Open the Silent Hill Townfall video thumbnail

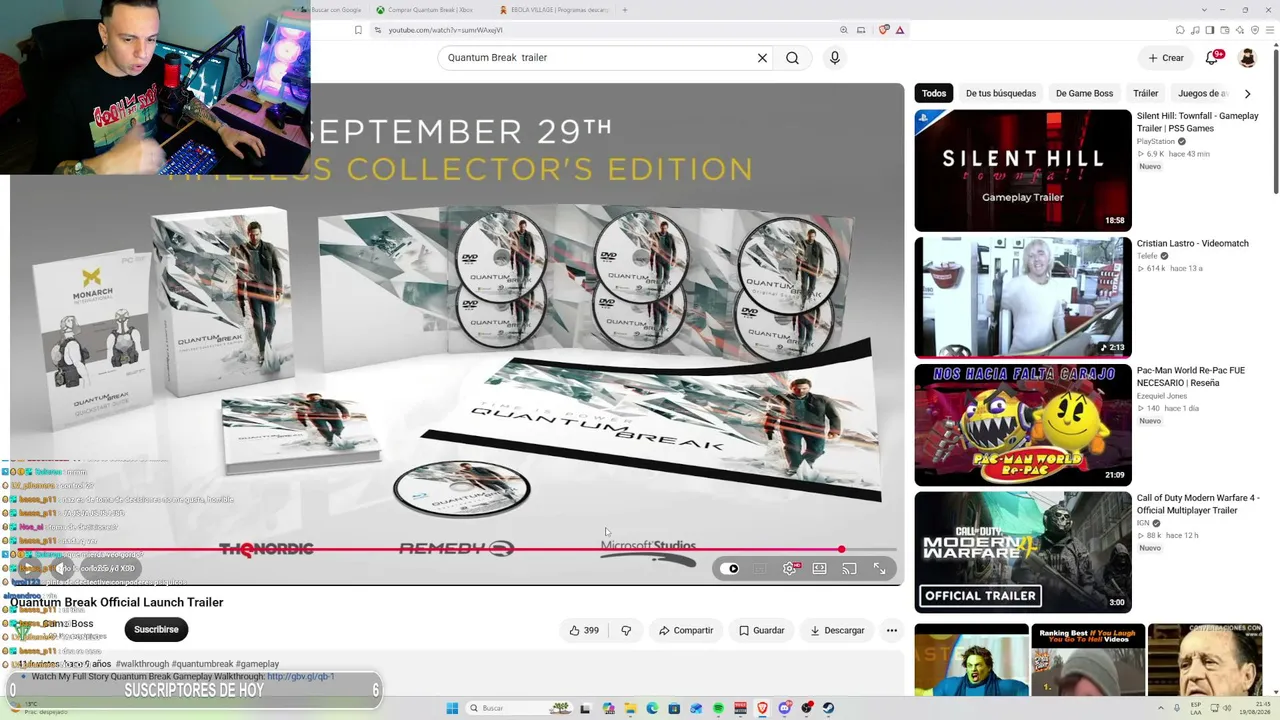1023,171
